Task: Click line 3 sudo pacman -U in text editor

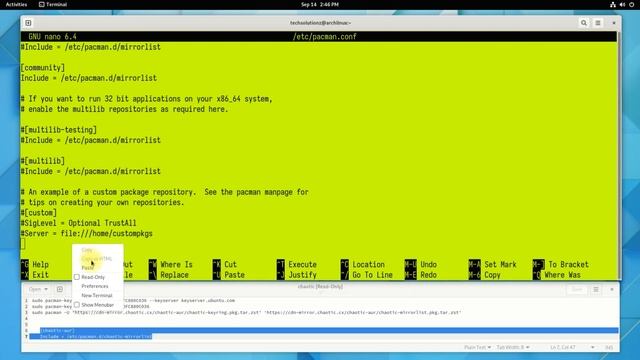Action: click(x=247, y=312)
